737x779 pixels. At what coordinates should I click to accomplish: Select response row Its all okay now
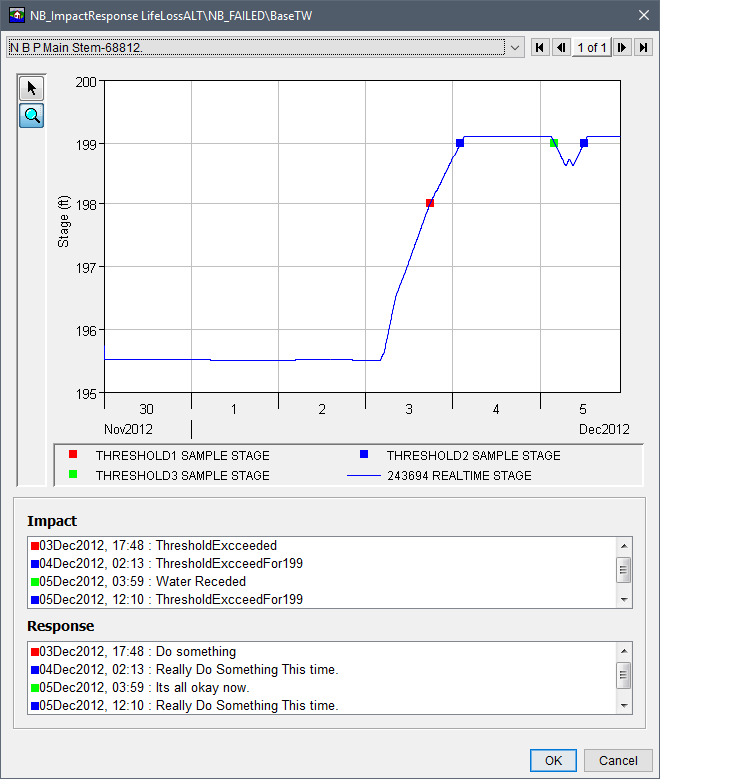click(323, 688)
